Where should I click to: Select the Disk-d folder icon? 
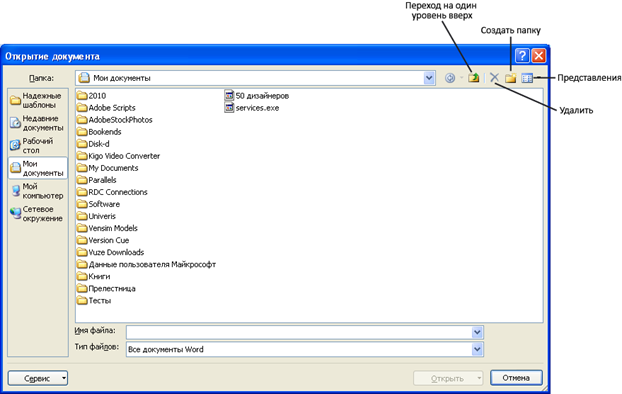[82, 144]
